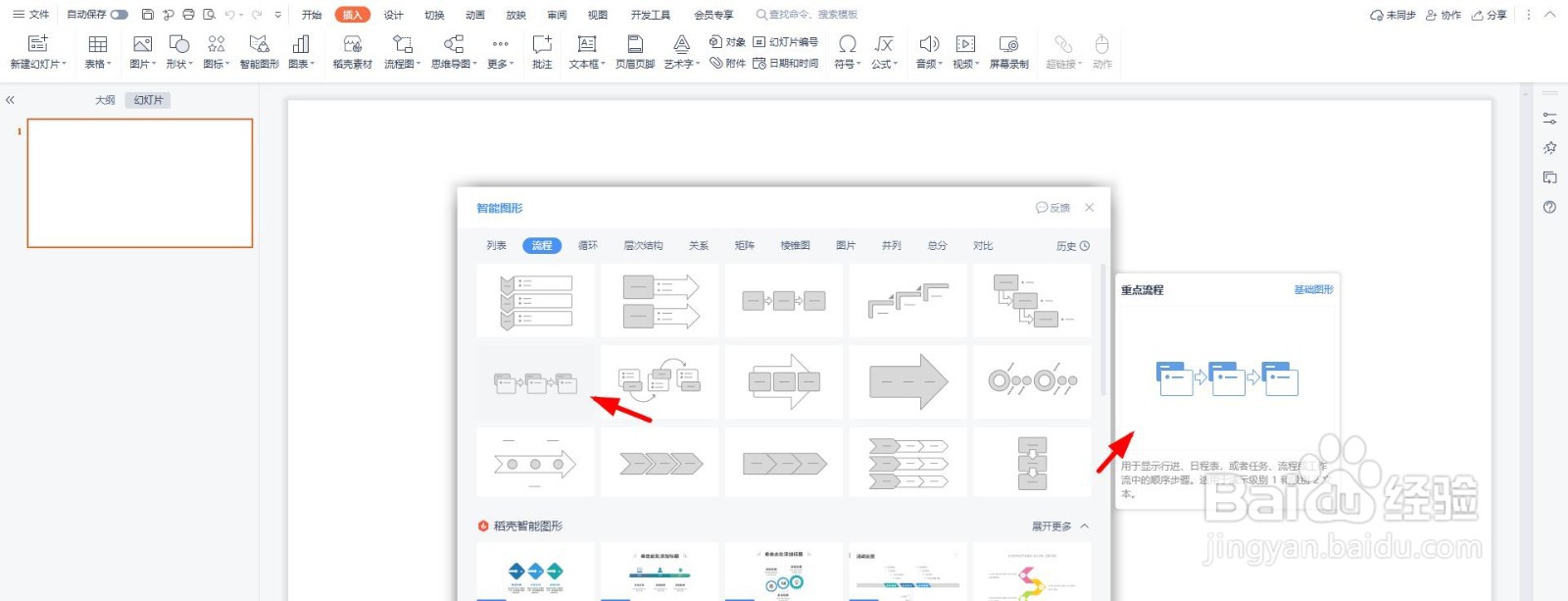Open the View (视图) ribbon tab
1568x601 pixels.
click(598, 15)
